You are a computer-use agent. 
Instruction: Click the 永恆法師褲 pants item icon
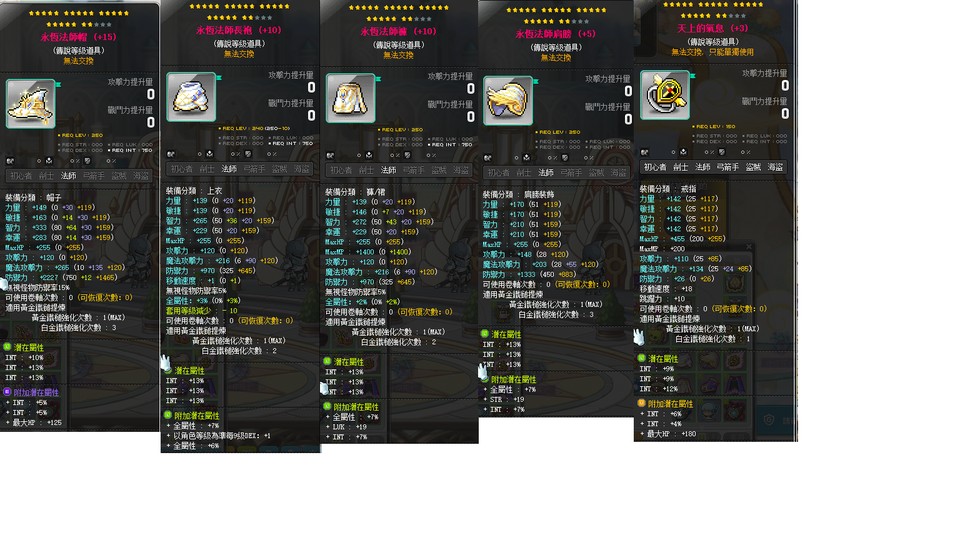350,98
